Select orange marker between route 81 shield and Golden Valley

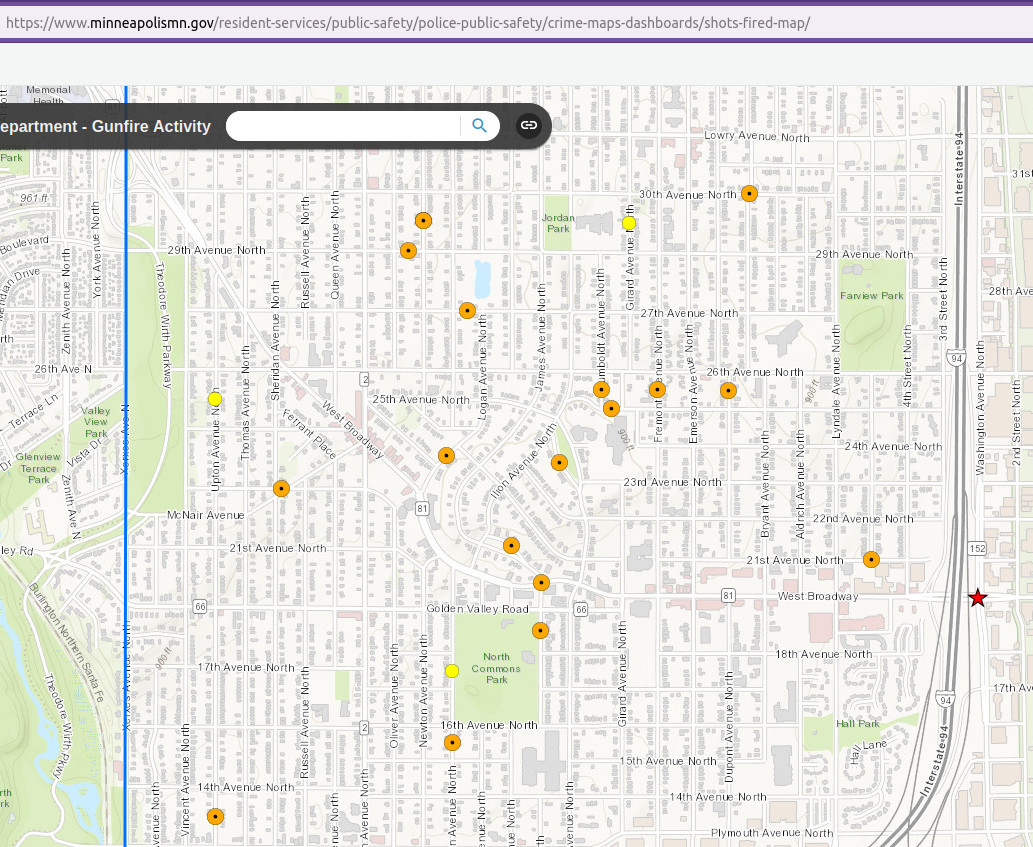(x=511, y=545)
